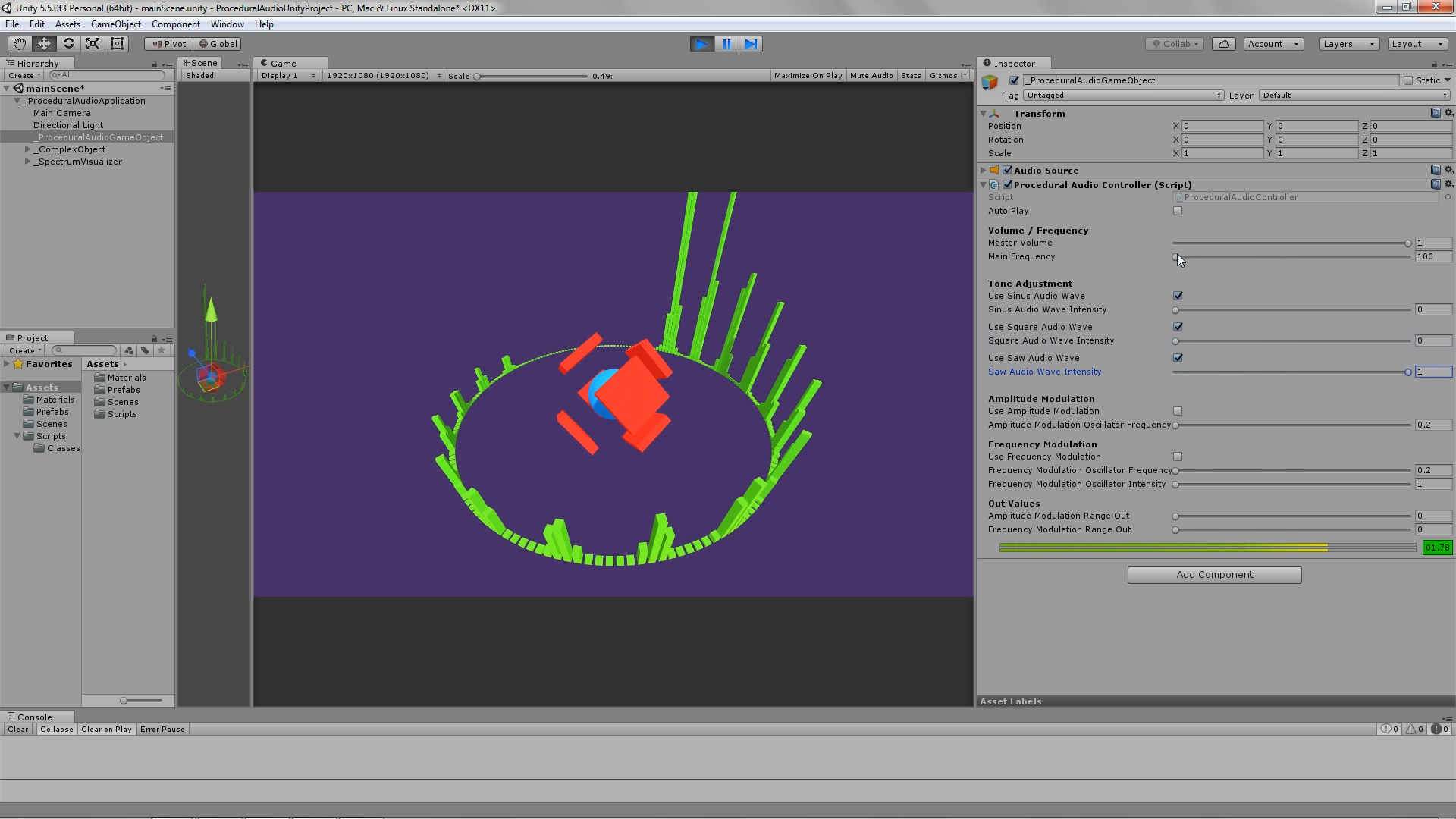Open the GameObject menu

(115, 24)
